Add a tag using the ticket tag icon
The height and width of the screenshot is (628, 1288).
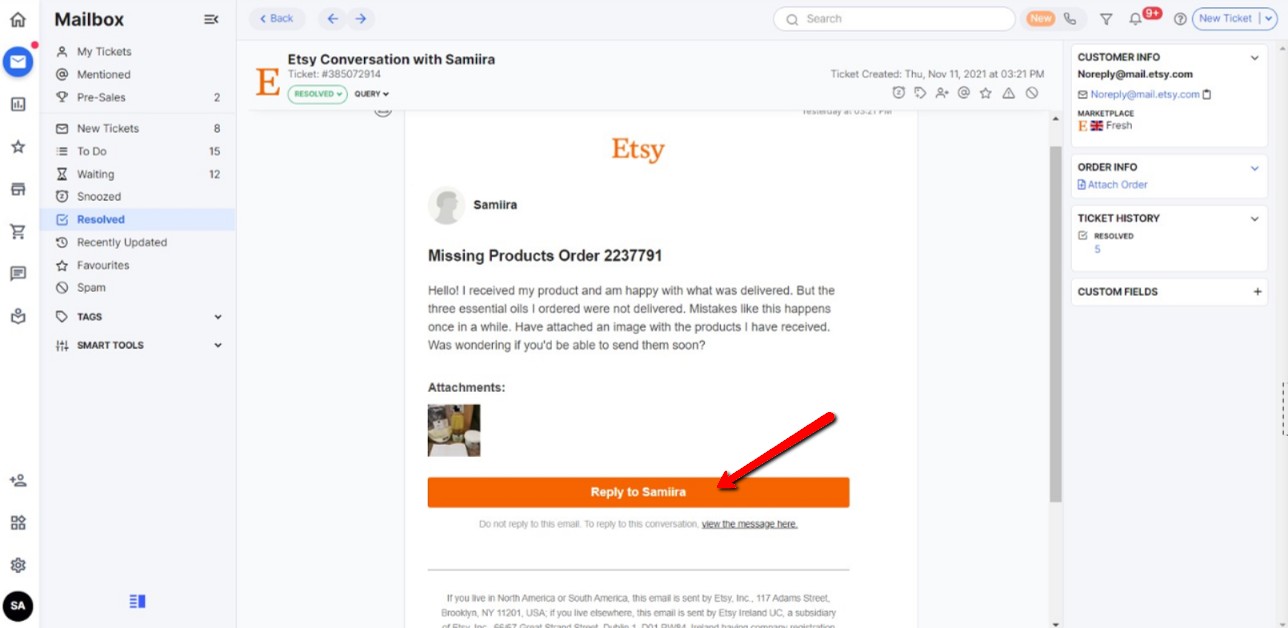coord(920,93)
